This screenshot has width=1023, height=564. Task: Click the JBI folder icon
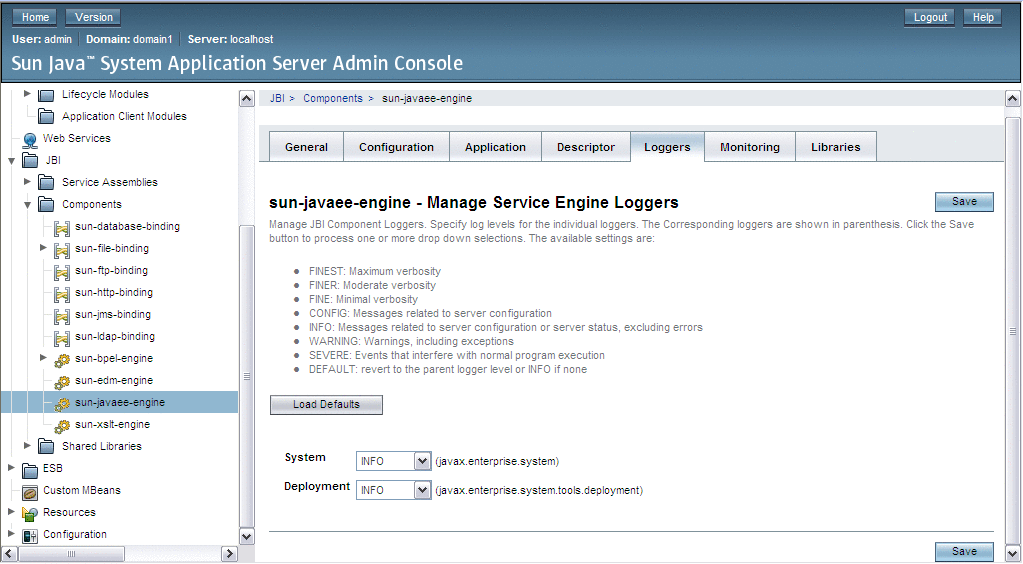[30, 161]
